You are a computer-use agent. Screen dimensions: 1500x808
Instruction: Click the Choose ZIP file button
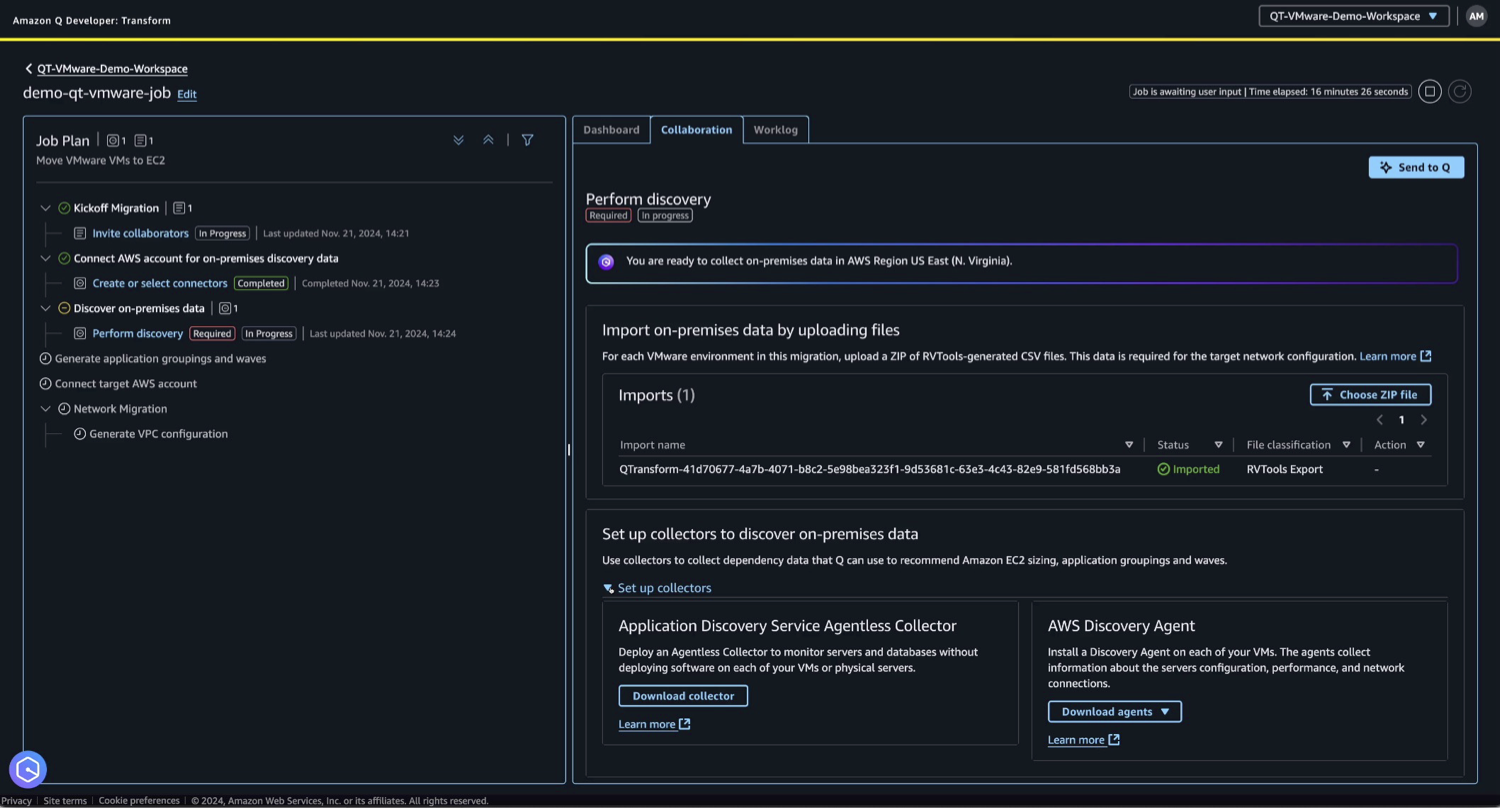point(1370,395)
